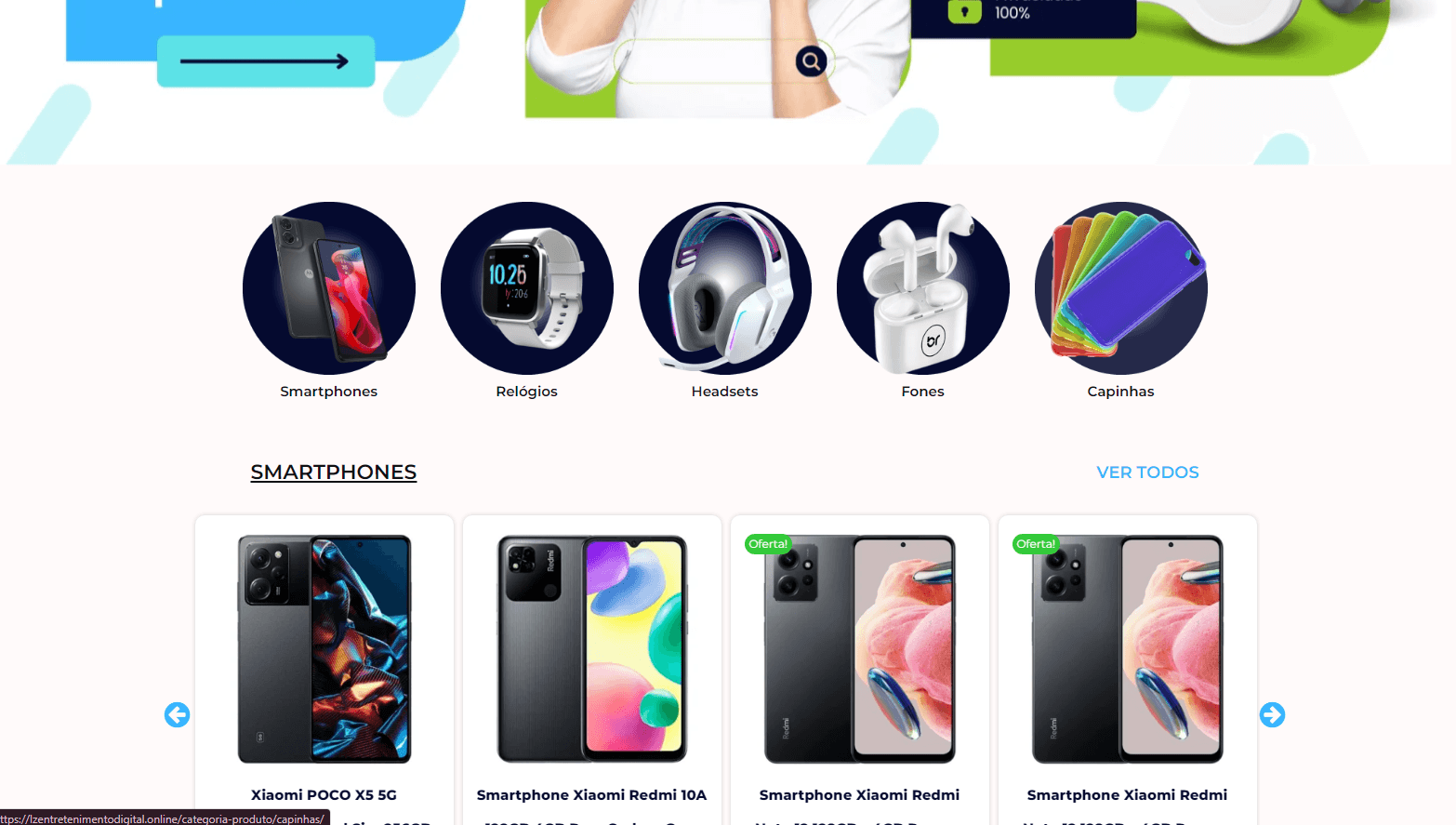Click the magnifier search icon in banner
The image size is (1456, 825).
click(x=812, y=61)
